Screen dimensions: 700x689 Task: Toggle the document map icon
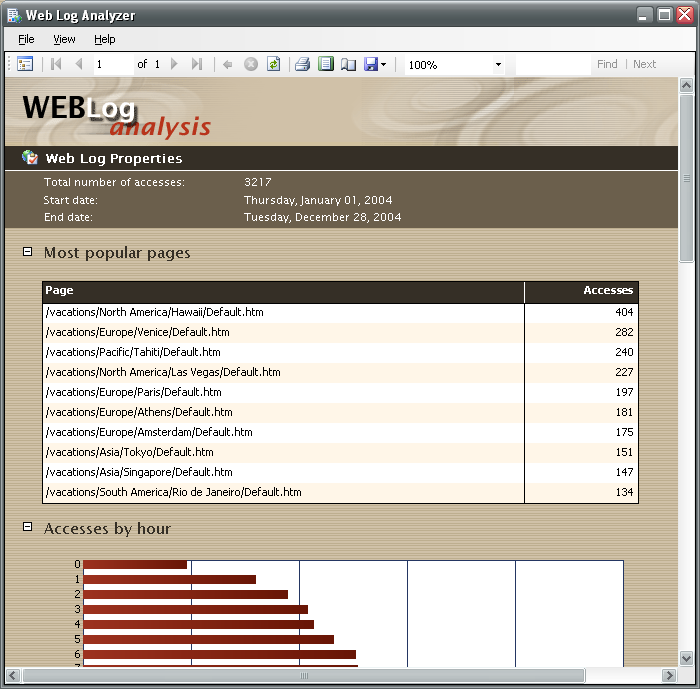(x=25, y=64)
